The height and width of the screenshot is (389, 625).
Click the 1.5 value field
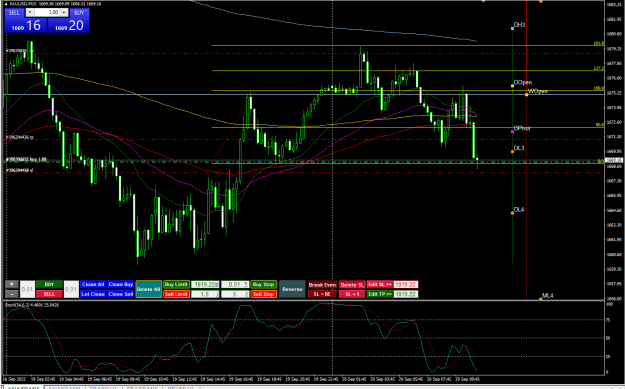[x=205, y=294]
